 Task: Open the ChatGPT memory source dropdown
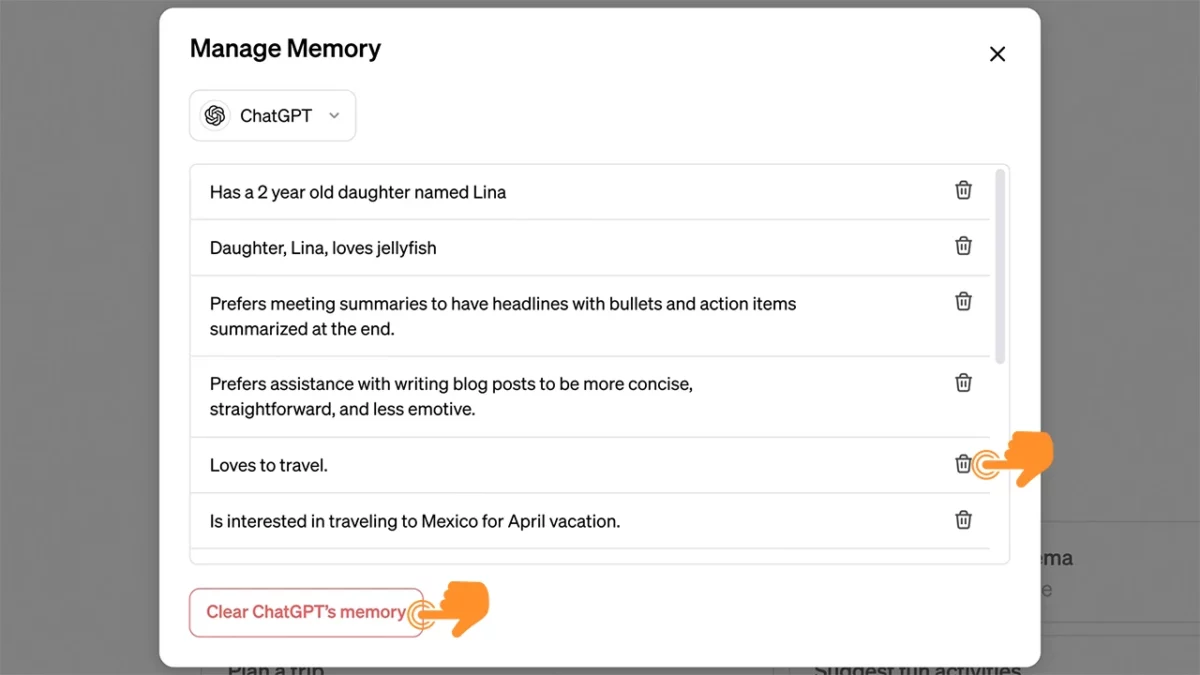click(x=272, y=115)
